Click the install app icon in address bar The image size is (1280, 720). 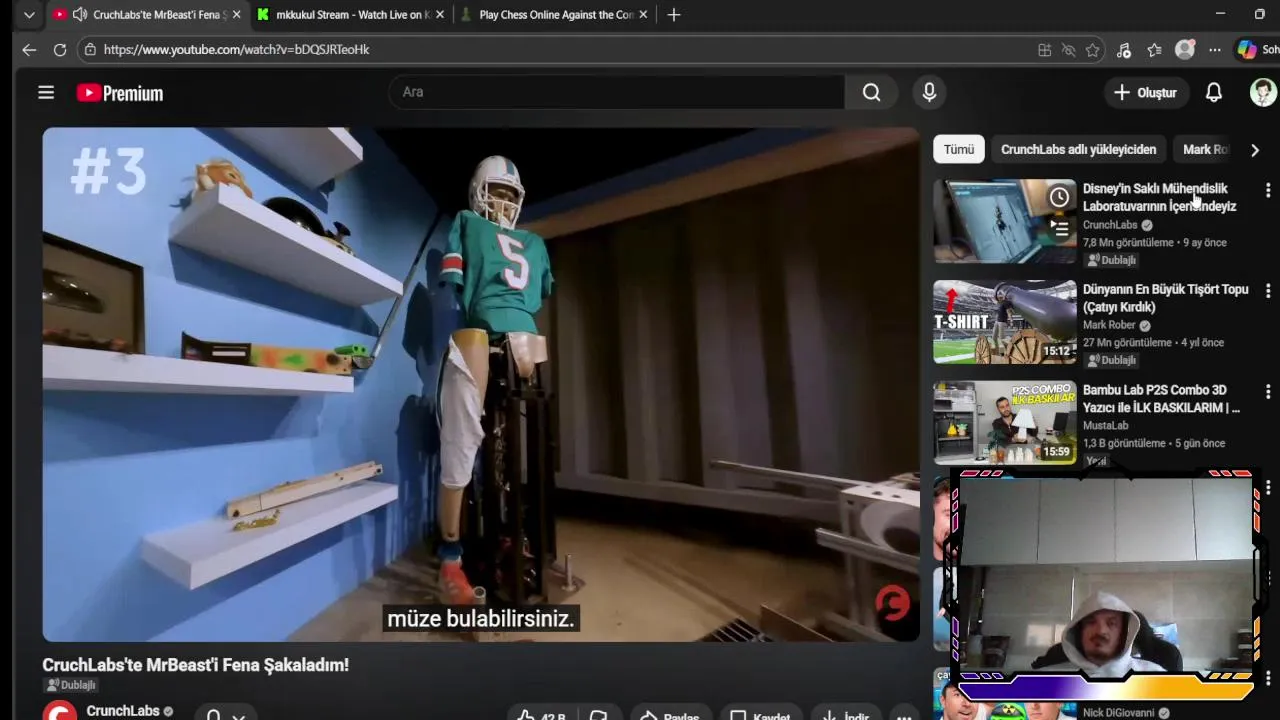click(x=1044, y=50)
